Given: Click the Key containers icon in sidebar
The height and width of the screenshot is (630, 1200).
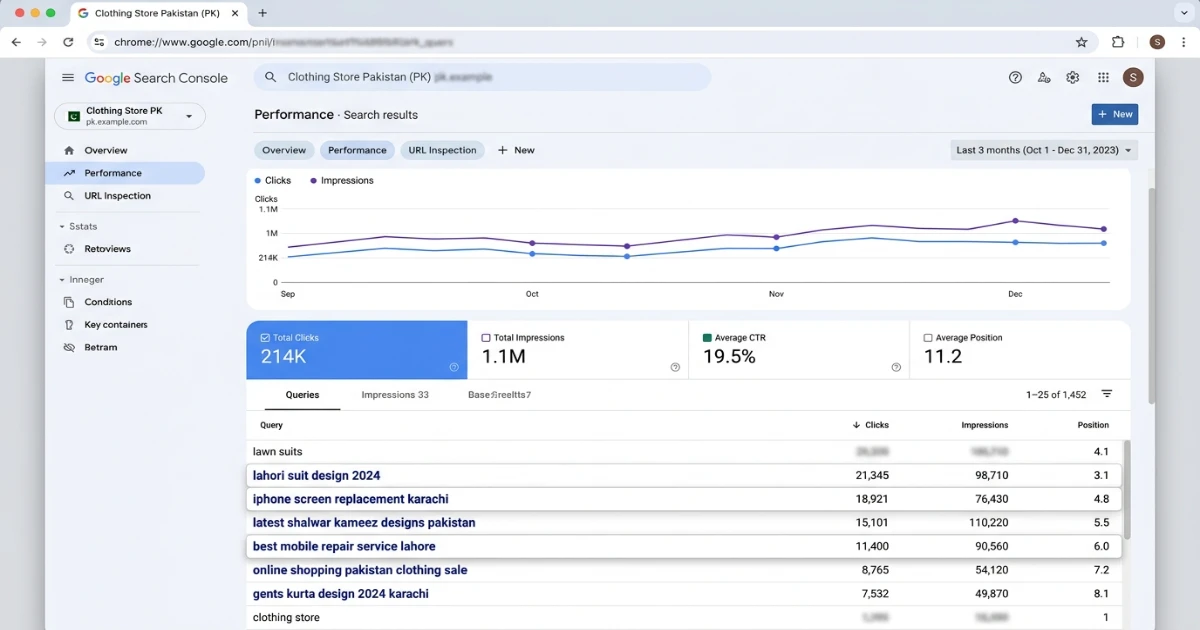Looking at the screenshot, I should (x=69, y=325).
